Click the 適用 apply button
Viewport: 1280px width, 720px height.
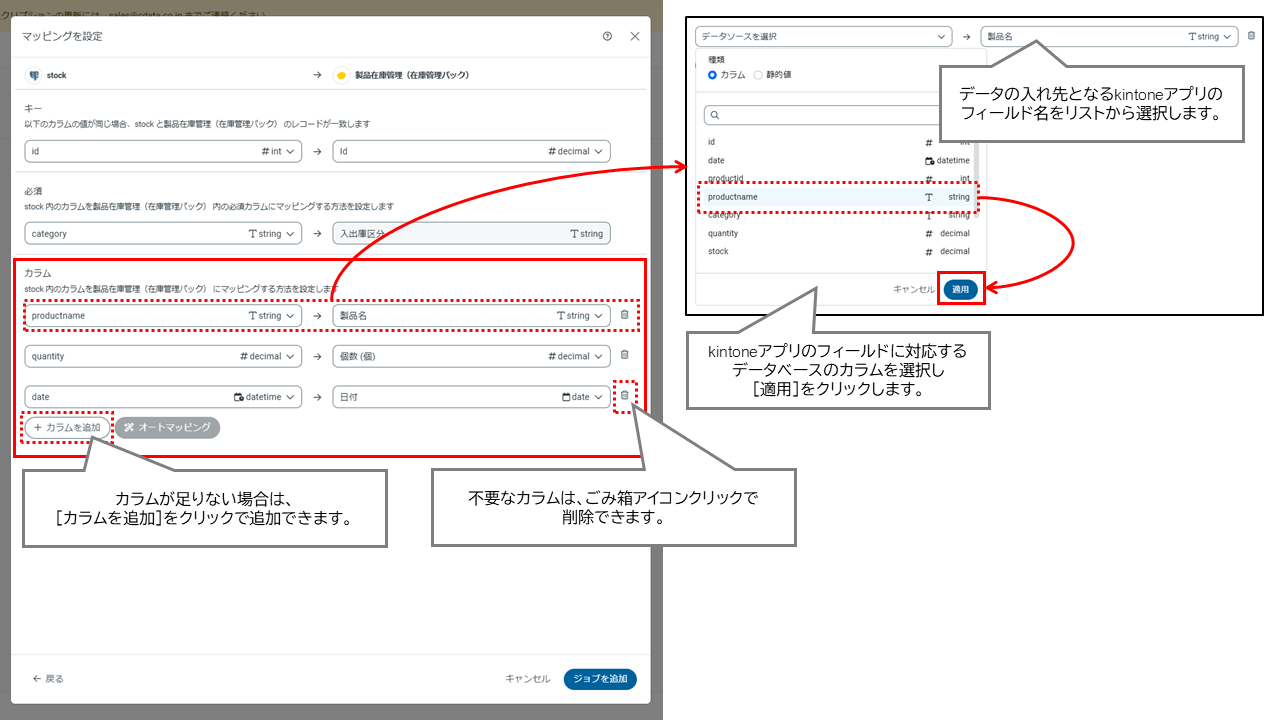click(961, 289)
